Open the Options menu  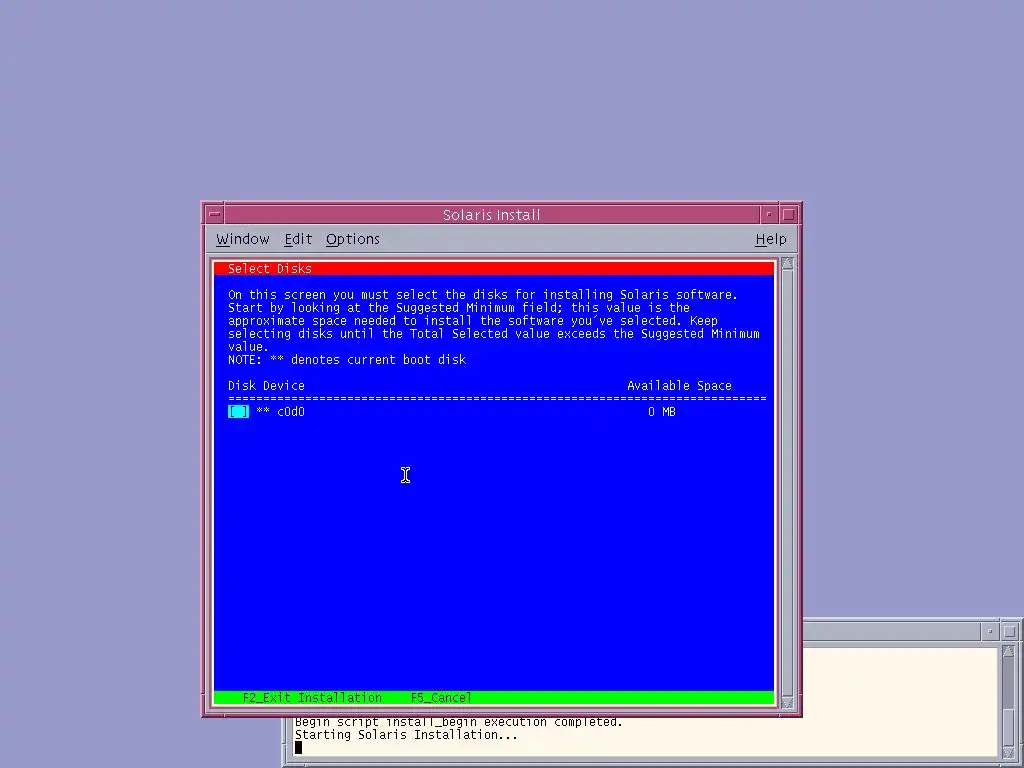(353, 239)
